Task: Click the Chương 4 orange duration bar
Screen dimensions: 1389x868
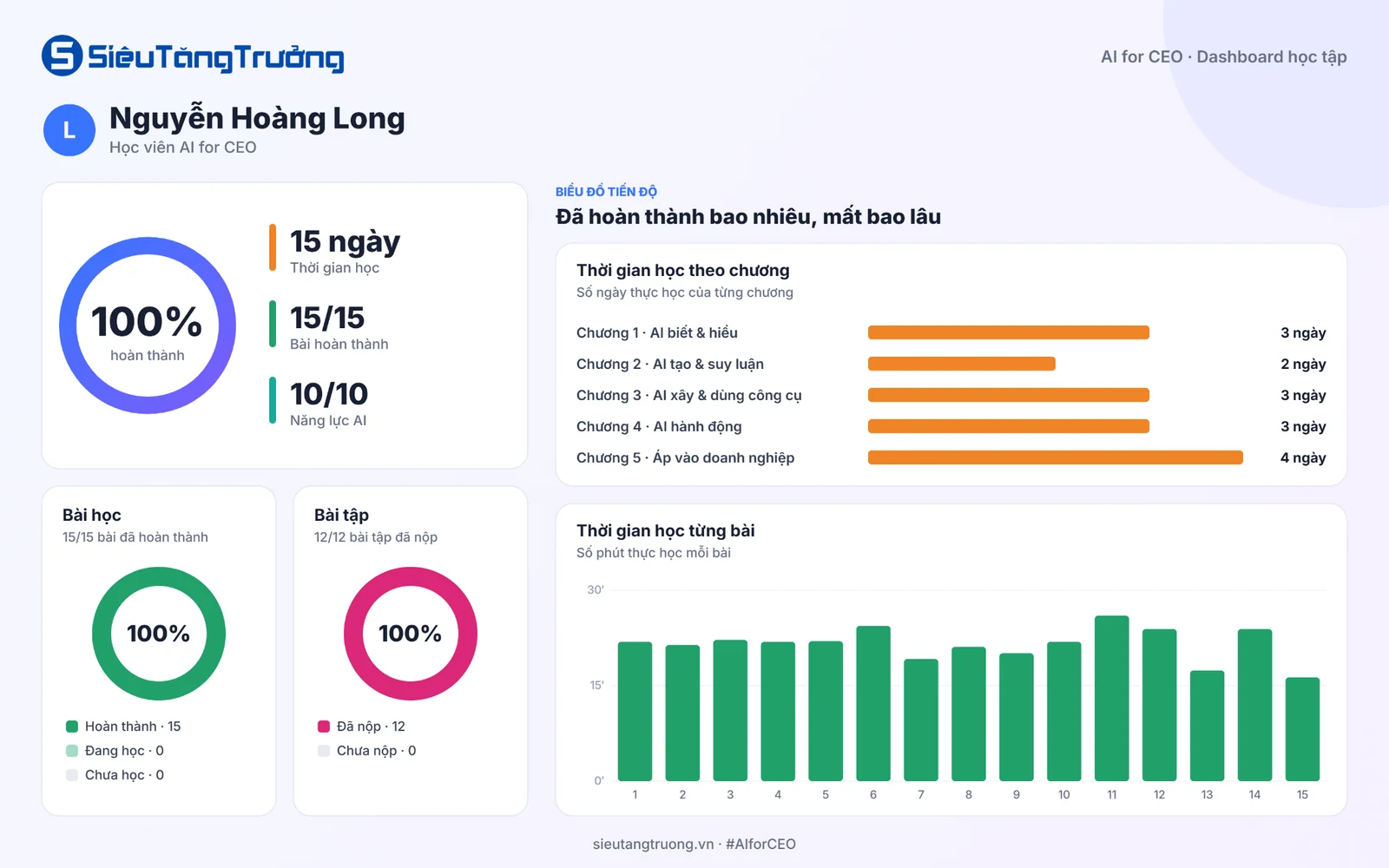Action: coord(1009,426)
